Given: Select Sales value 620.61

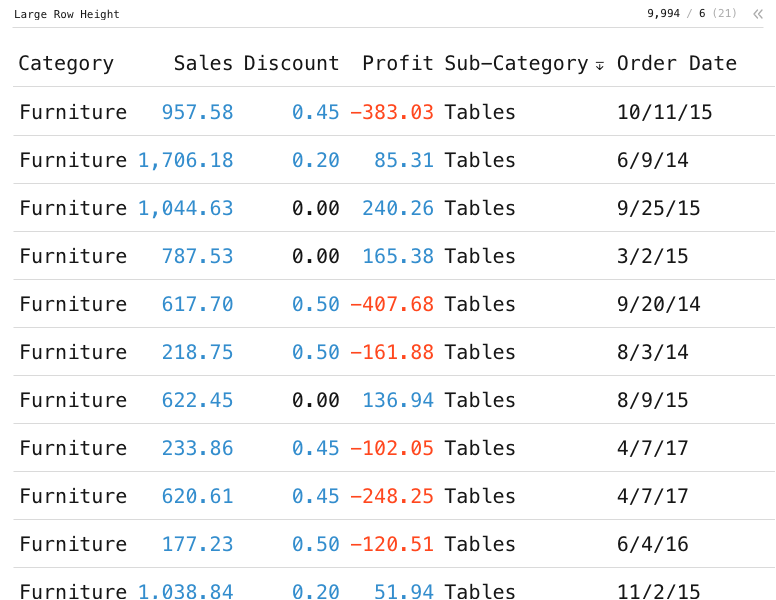Looking at the screenshot, I should coord(197,496).
